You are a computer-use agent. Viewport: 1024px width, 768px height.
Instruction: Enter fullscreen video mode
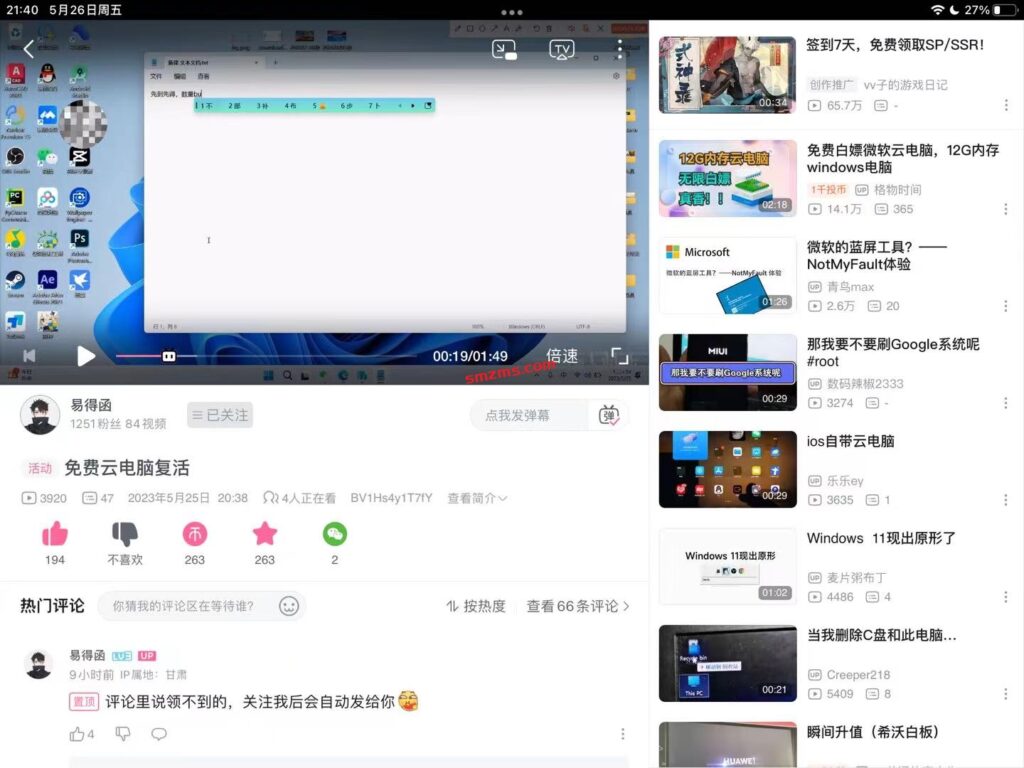pyautogui.click(x=619, y=356)
